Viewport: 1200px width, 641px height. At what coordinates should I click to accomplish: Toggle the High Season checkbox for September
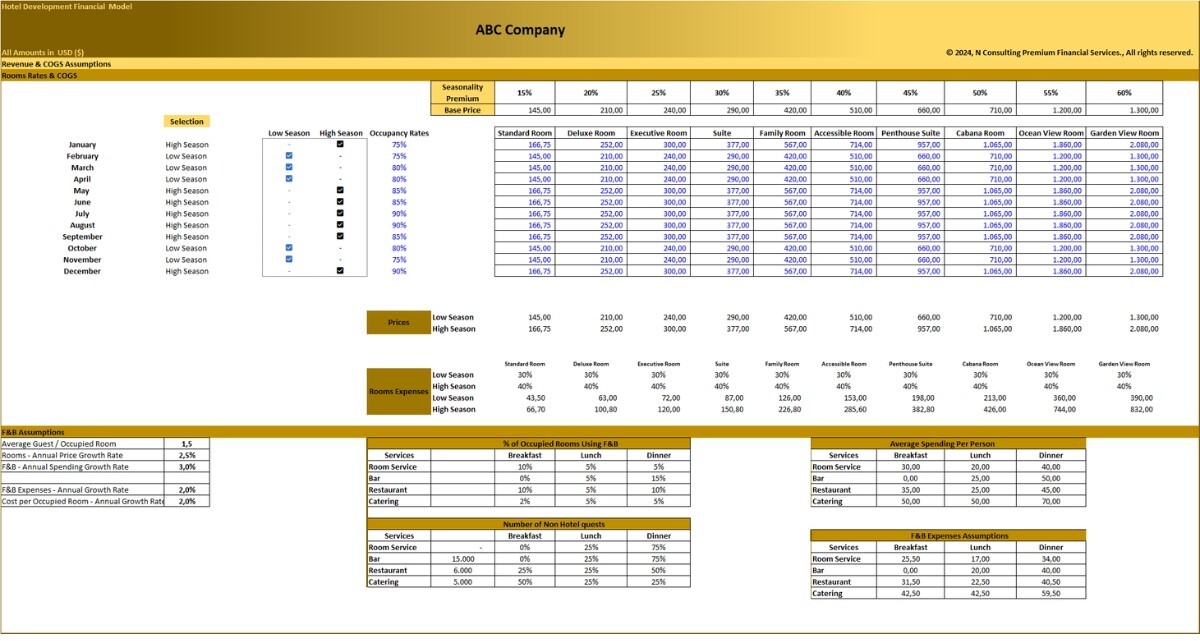(340, 236)
